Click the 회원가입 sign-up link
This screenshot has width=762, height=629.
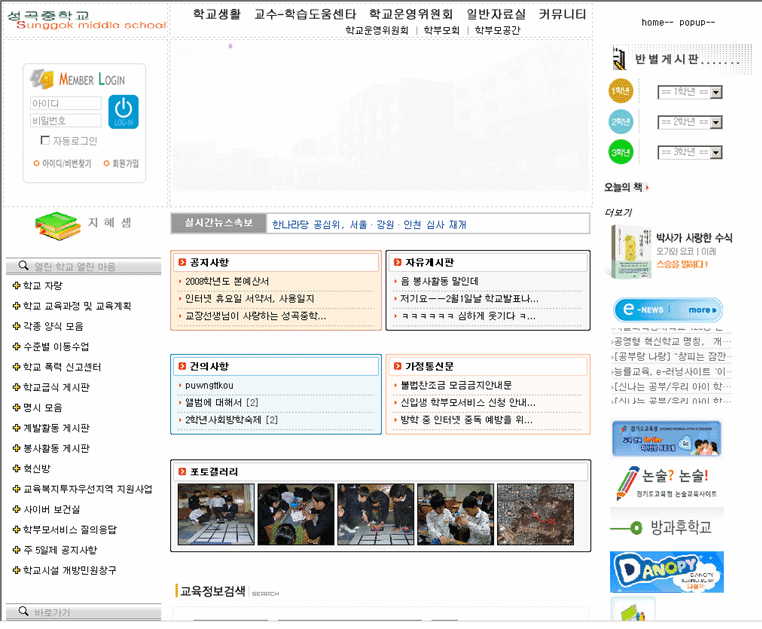point(125,163)
